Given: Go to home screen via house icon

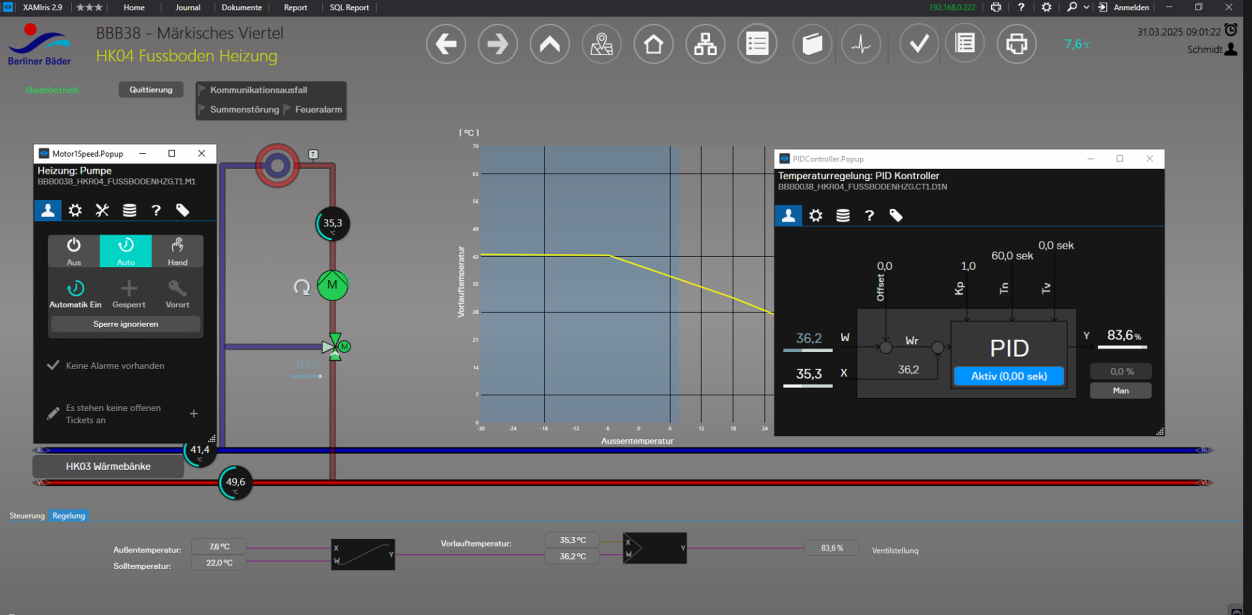Looking at the screenshot, I should (653, 44).
